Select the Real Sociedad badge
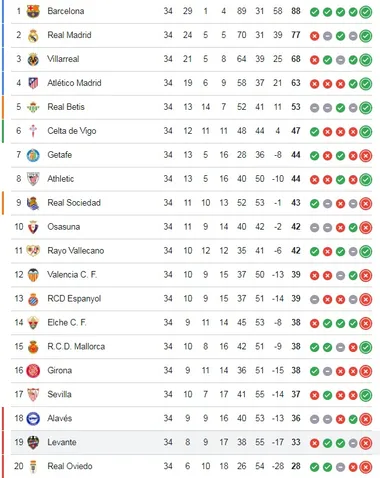The width and height of the screenshot is (380, 478). [33, 203]
